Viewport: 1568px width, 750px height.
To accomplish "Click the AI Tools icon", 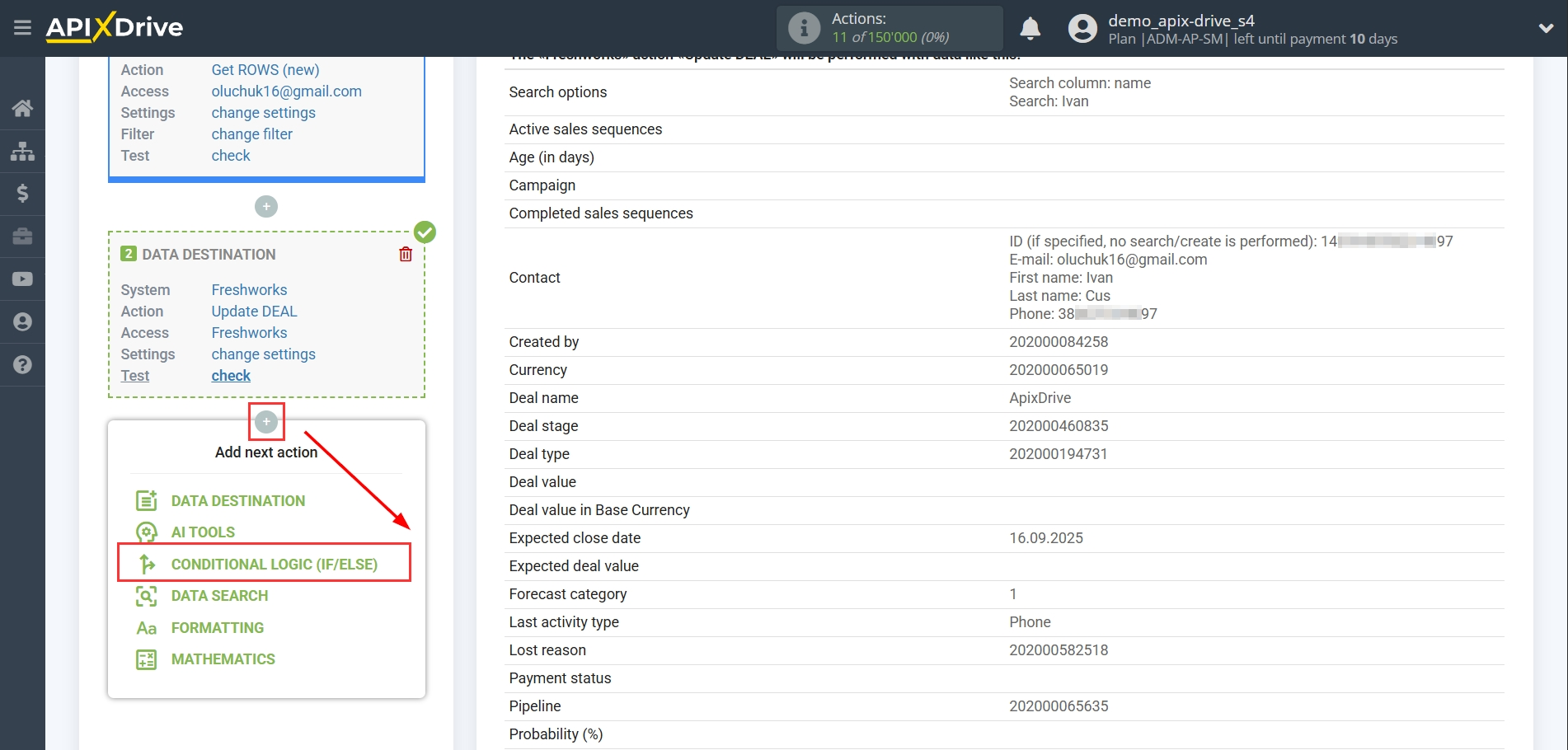I will pyautogui.click(x=146, y=532).
